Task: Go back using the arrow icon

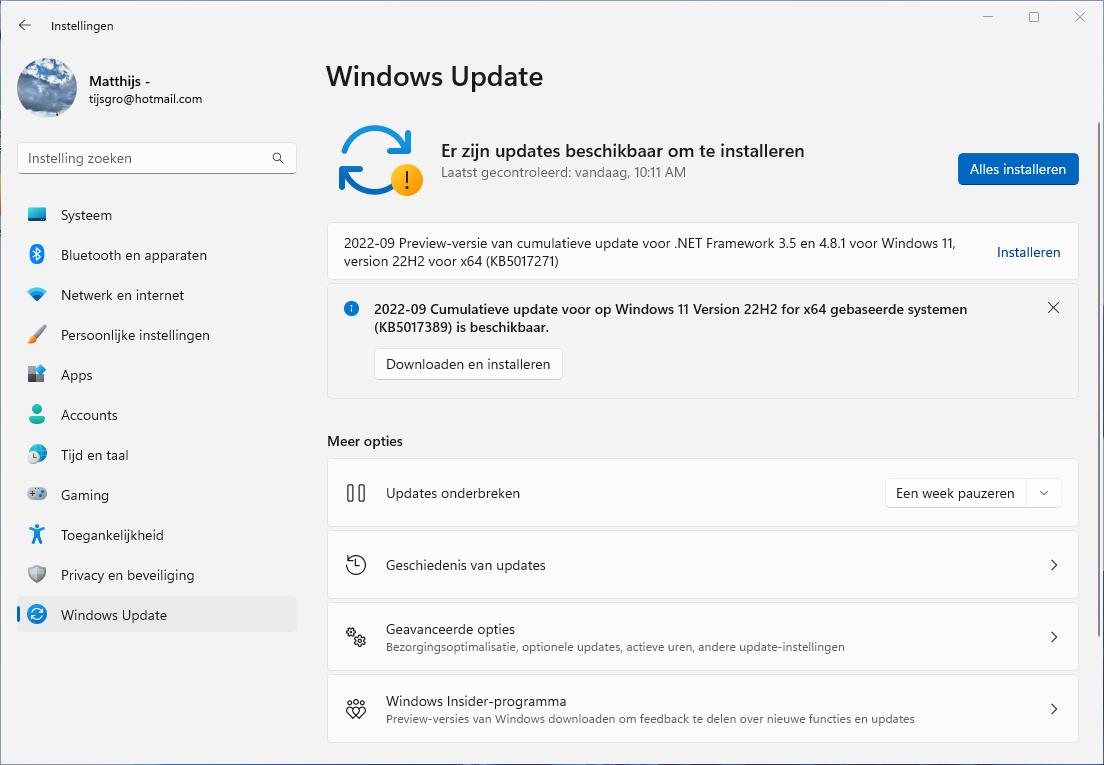Action: point(25,26)
